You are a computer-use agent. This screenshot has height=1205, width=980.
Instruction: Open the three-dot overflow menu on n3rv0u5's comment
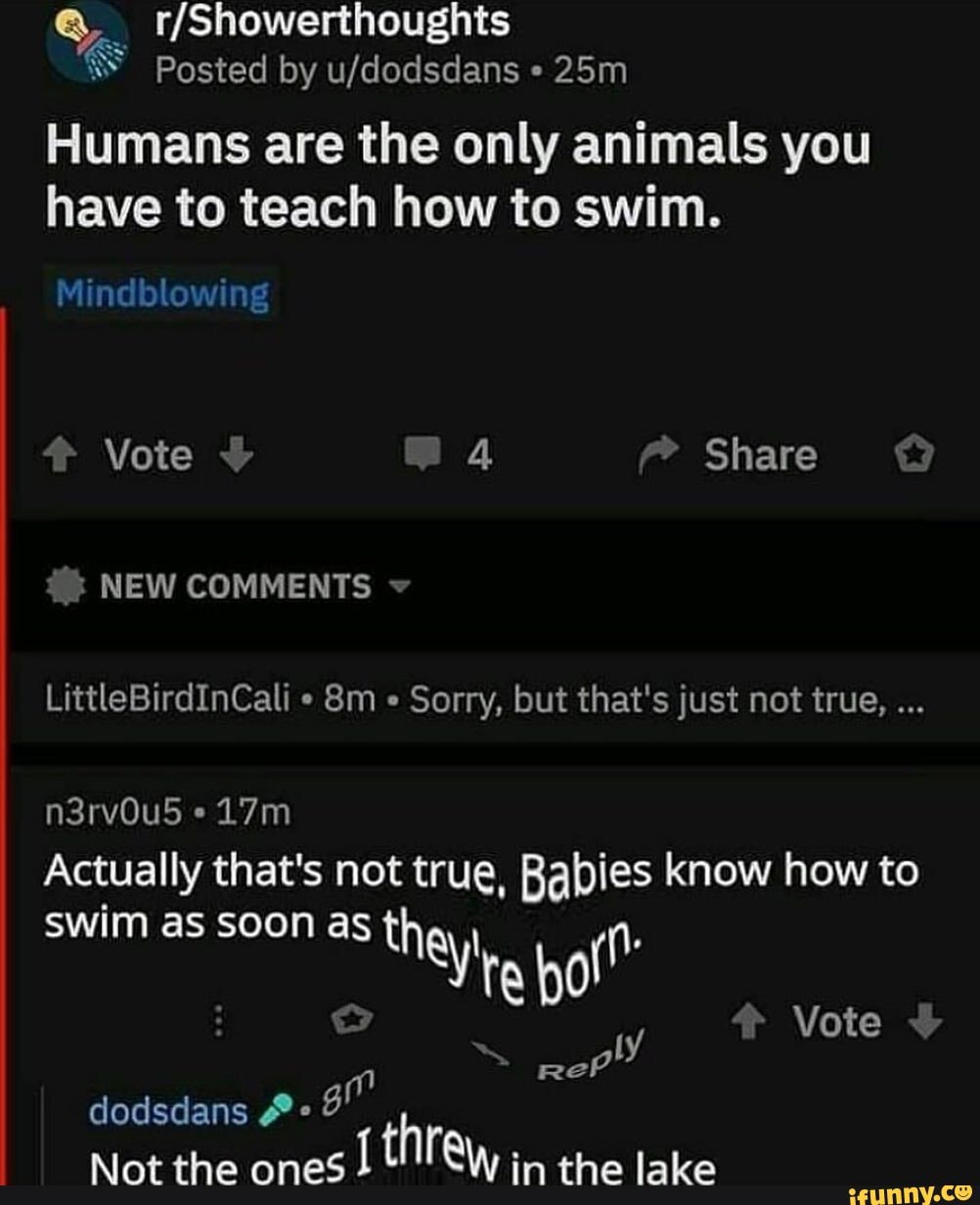coord(217,1020)
